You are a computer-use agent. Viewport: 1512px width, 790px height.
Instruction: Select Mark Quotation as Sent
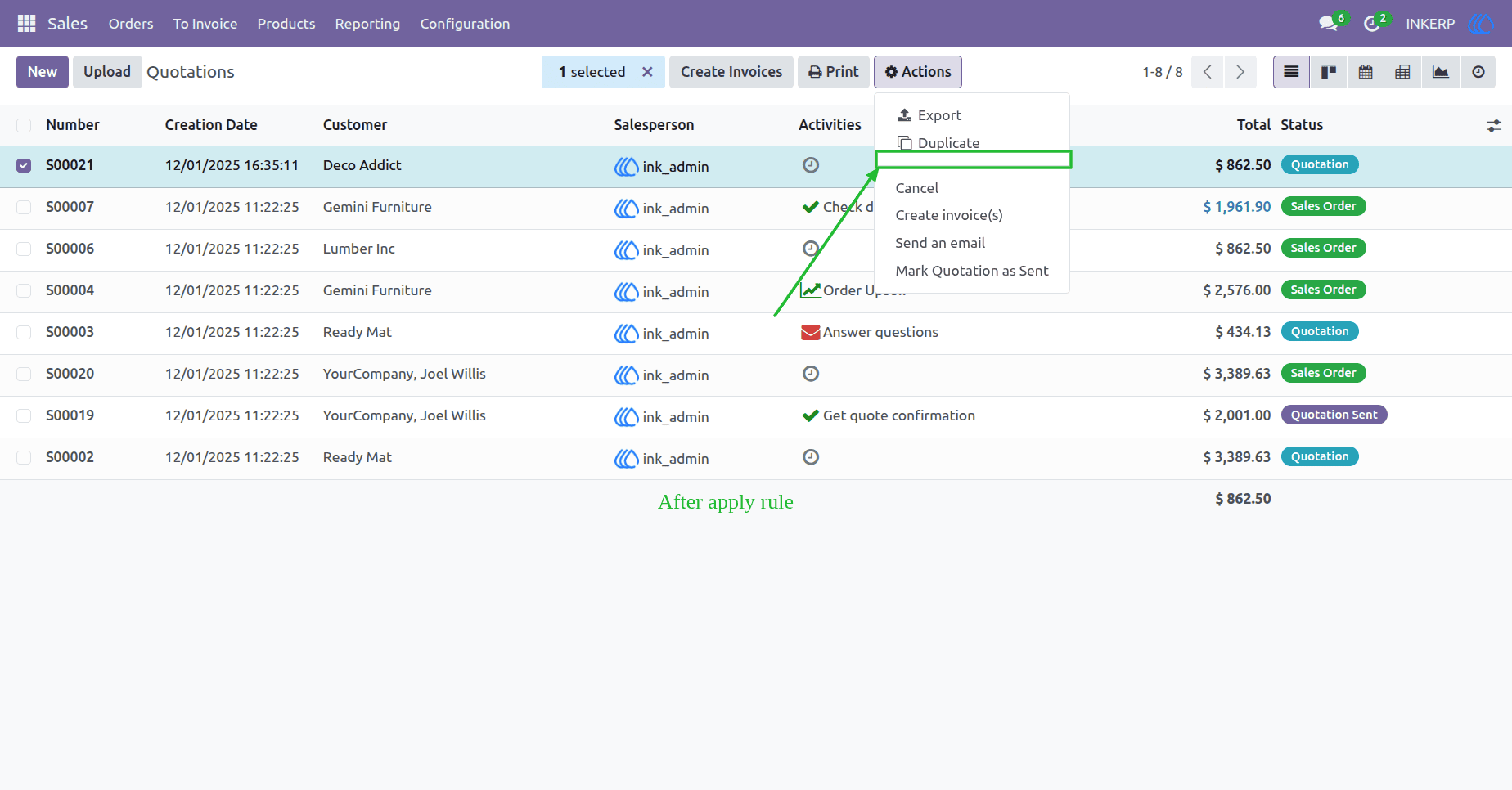(972, 271)
